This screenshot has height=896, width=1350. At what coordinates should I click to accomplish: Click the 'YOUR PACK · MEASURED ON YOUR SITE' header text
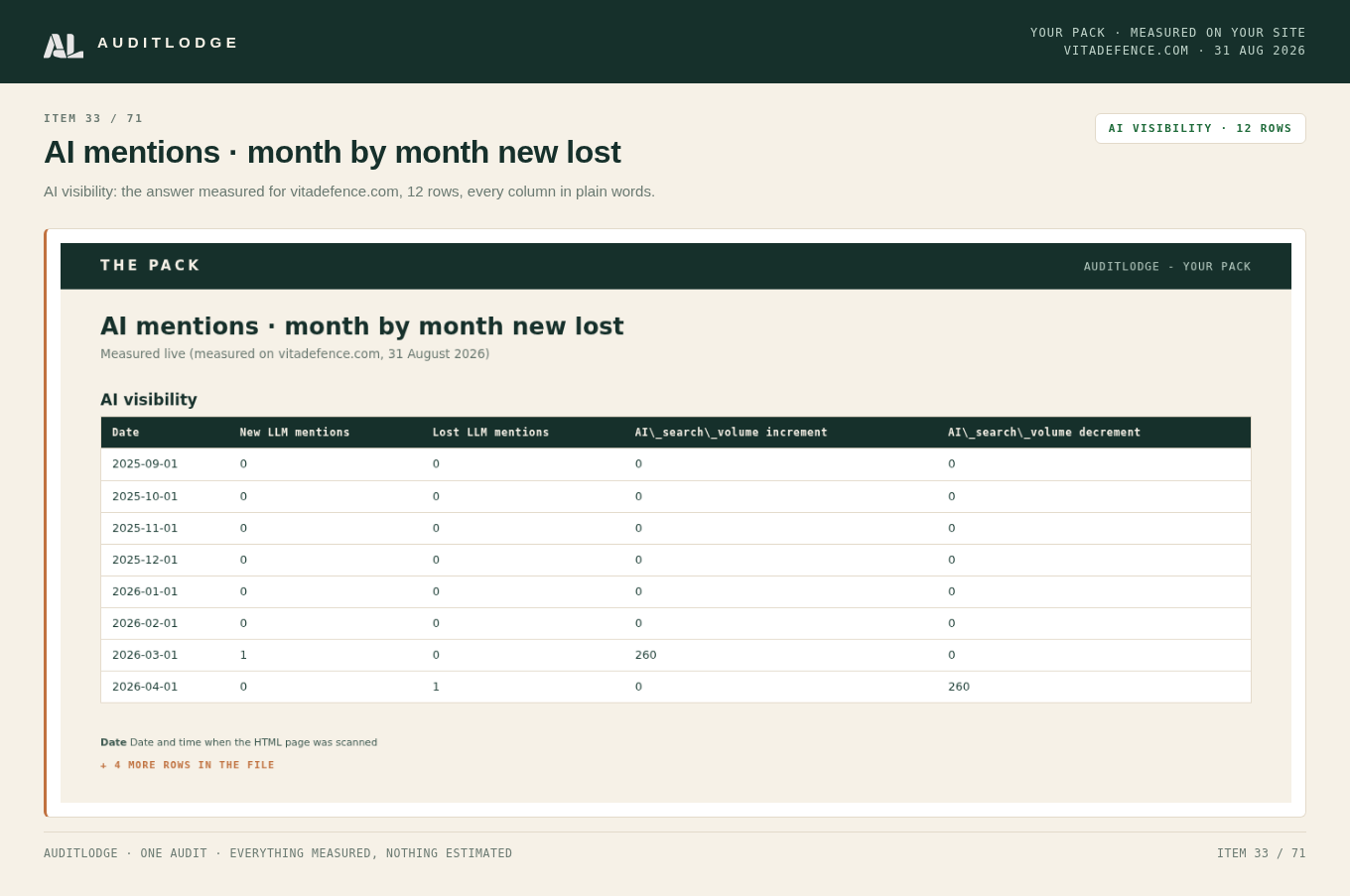click(1168, 33)
